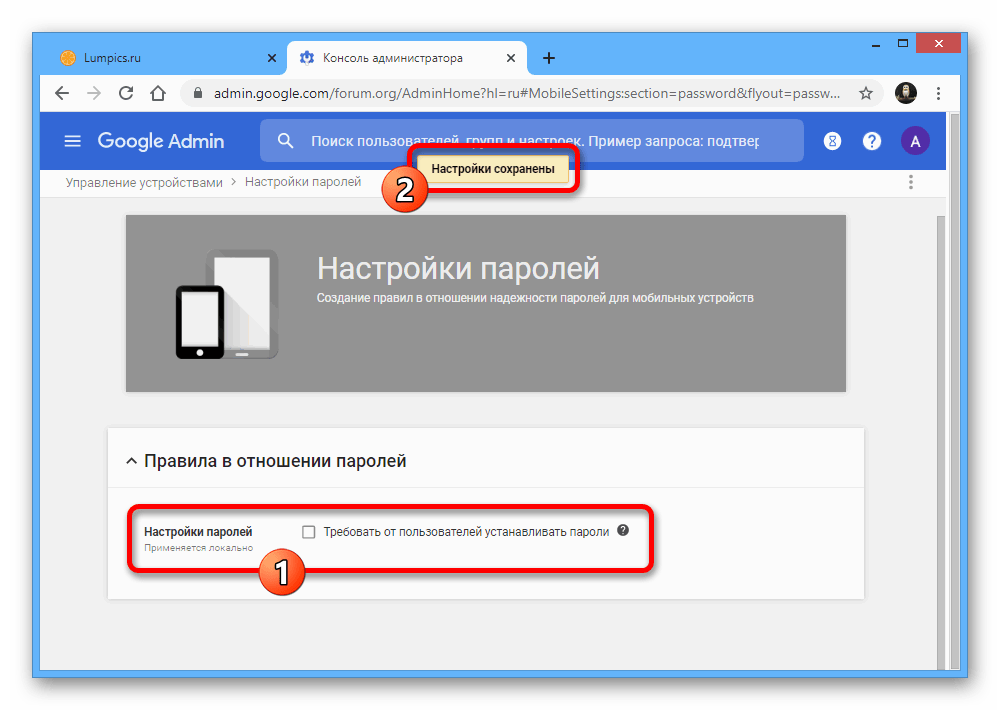Open the help question mark icon
Screen dimensions: 1000x710
[x=872, y=141]
